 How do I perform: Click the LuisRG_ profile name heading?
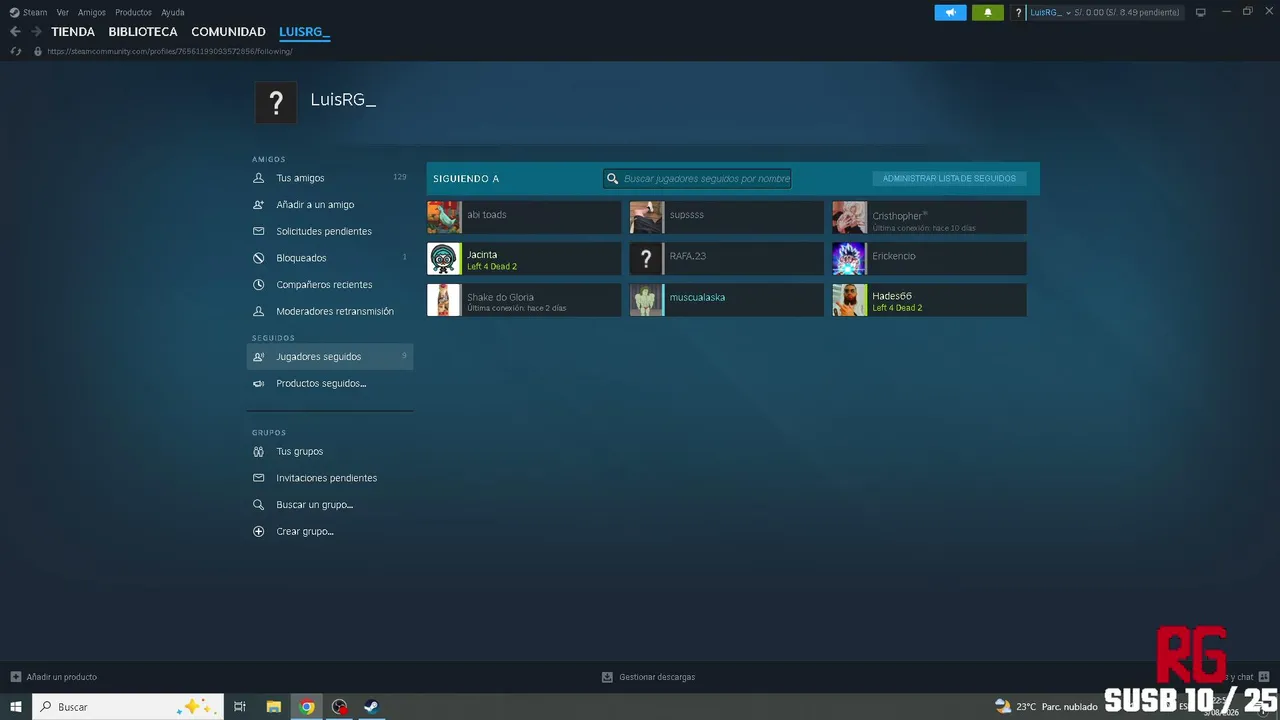343,100
